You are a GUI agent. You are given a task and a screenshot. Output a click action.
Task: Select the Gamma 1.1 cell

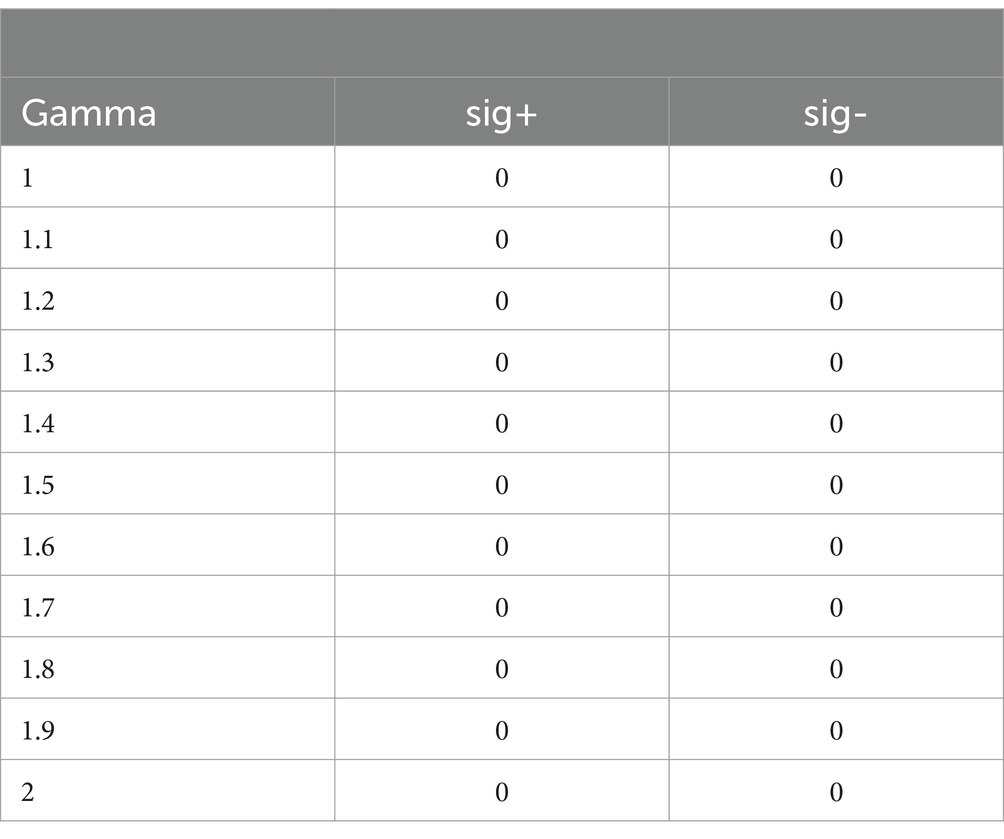coord(37,240)
